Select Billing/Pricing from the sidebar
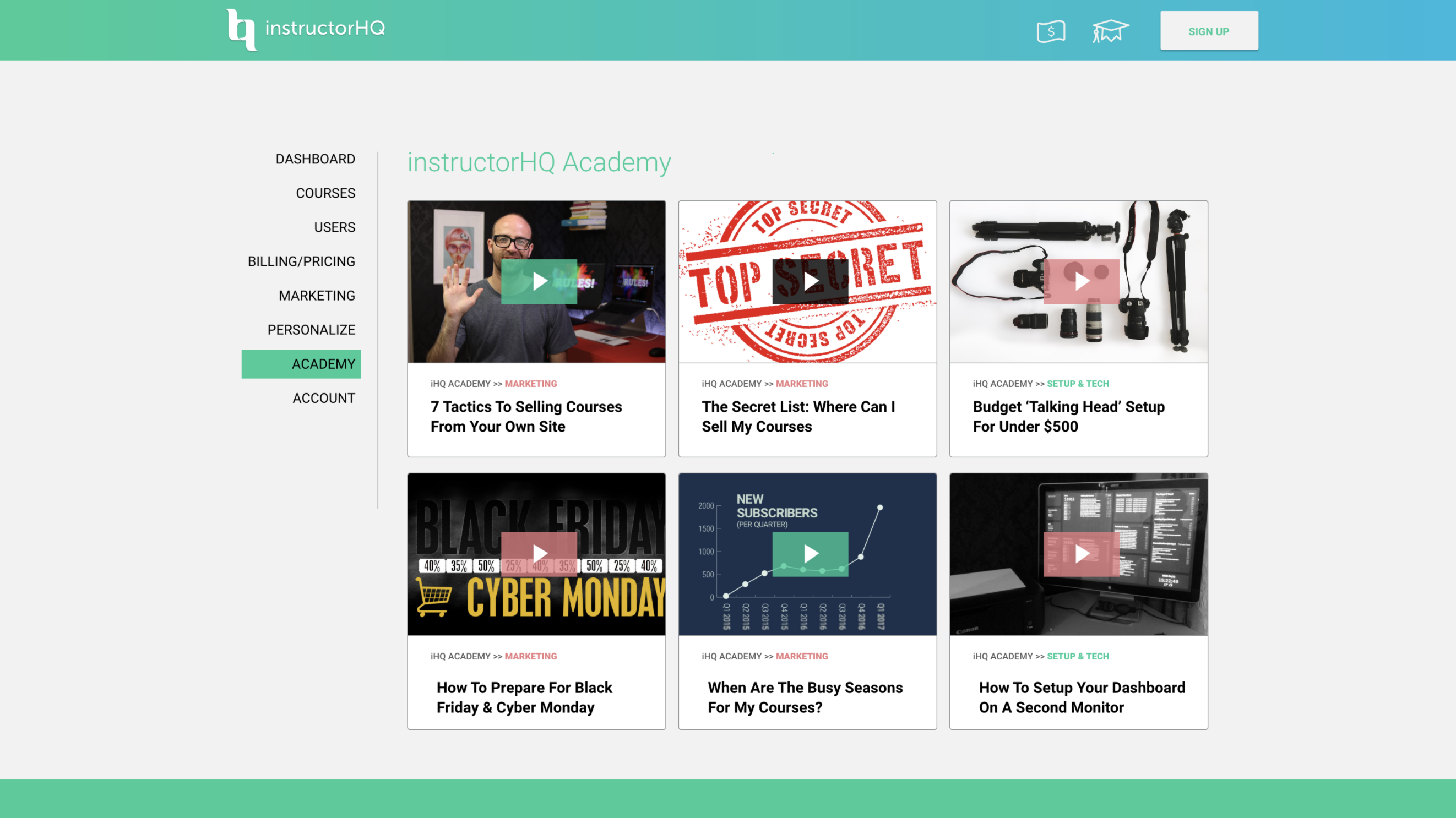1456x818 pixels. coord(301,261)
